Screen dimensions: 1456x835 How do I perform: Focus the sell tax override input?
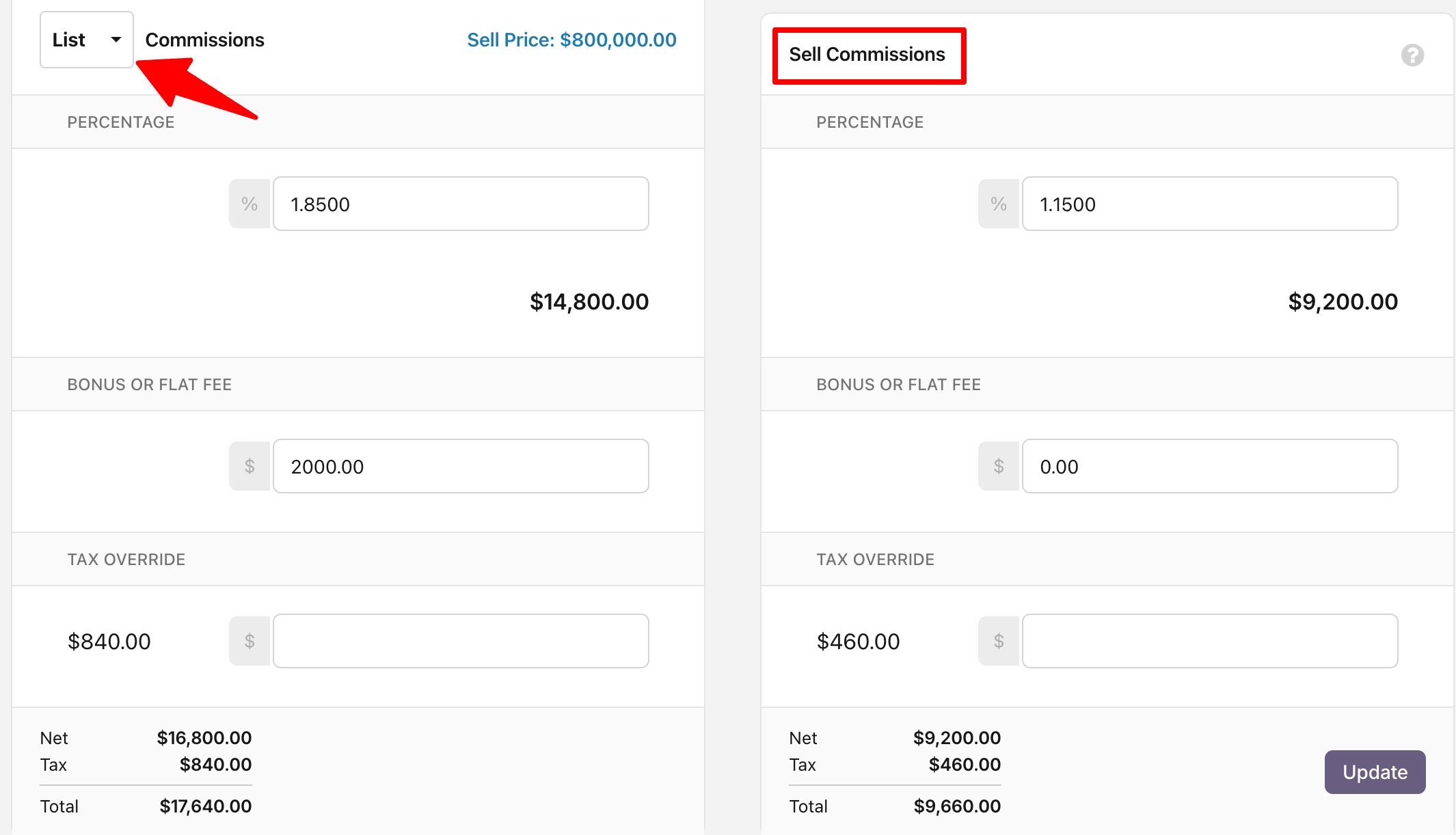pyautogui.click(x=1209, y=641)
